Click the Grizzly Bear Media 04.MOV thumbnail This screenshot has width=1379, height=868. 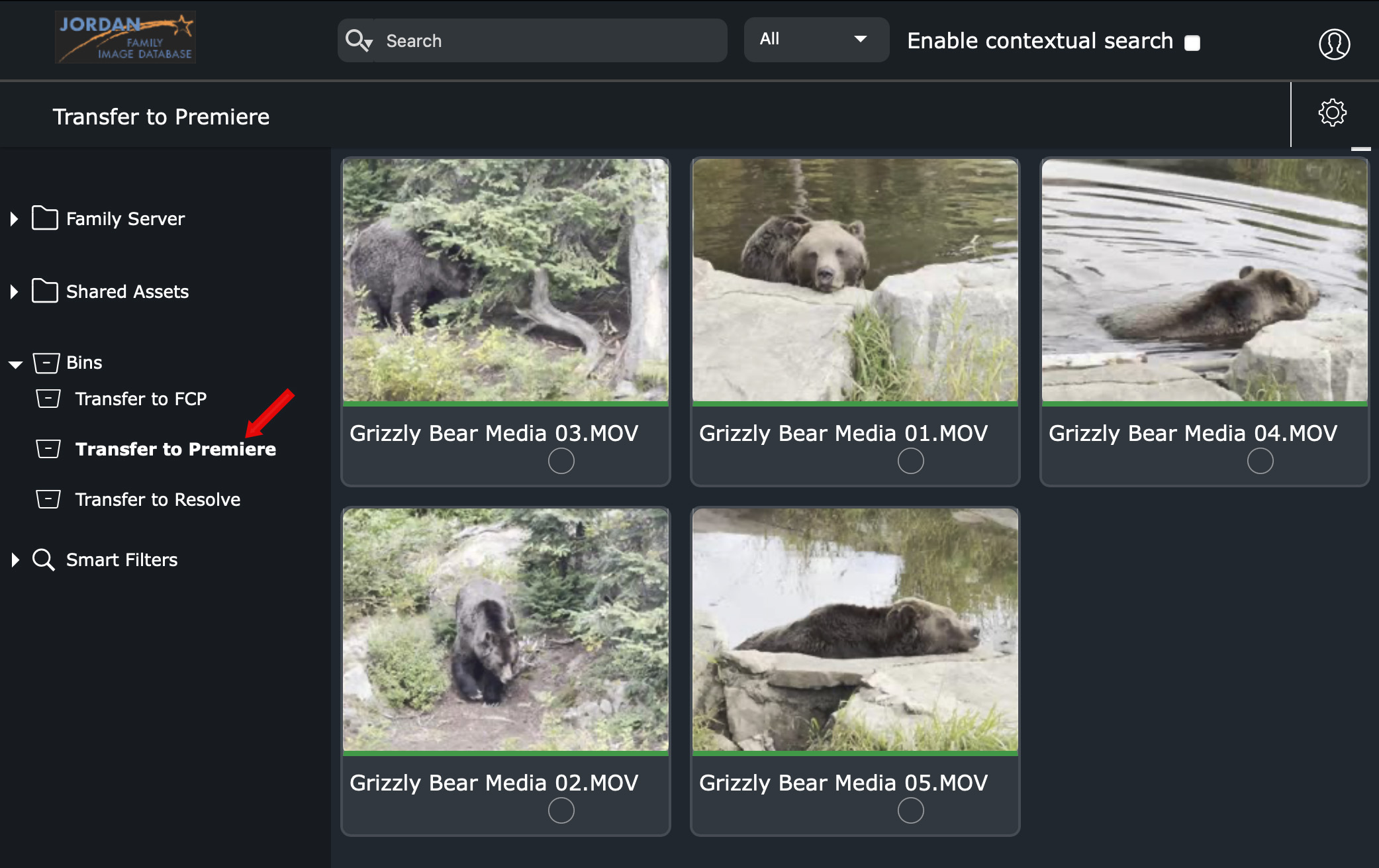tap(1204, 279)
